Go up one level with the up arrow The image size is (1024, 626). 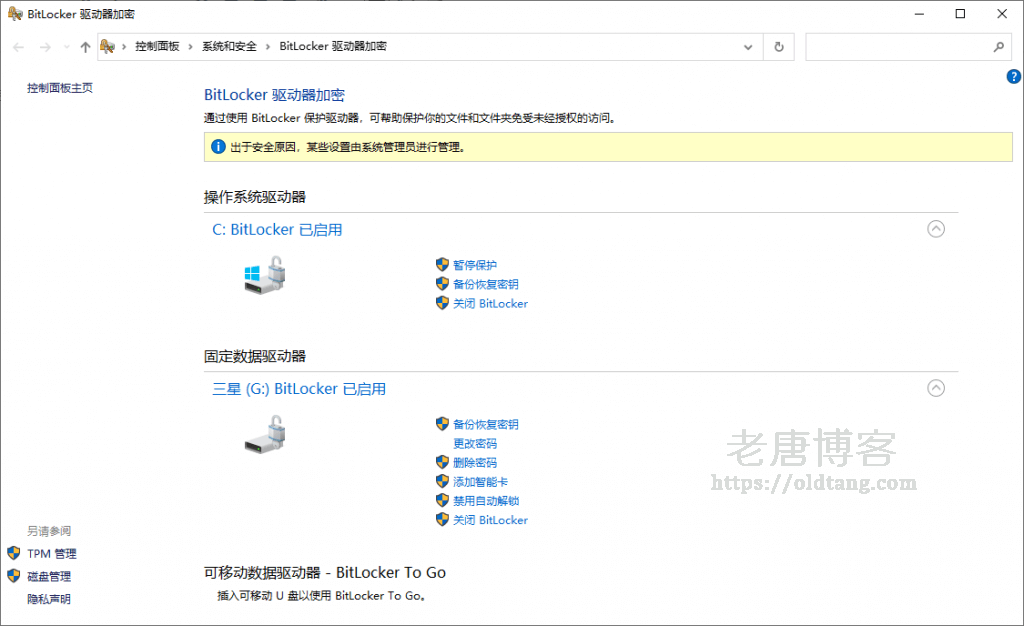pos(85,47)
